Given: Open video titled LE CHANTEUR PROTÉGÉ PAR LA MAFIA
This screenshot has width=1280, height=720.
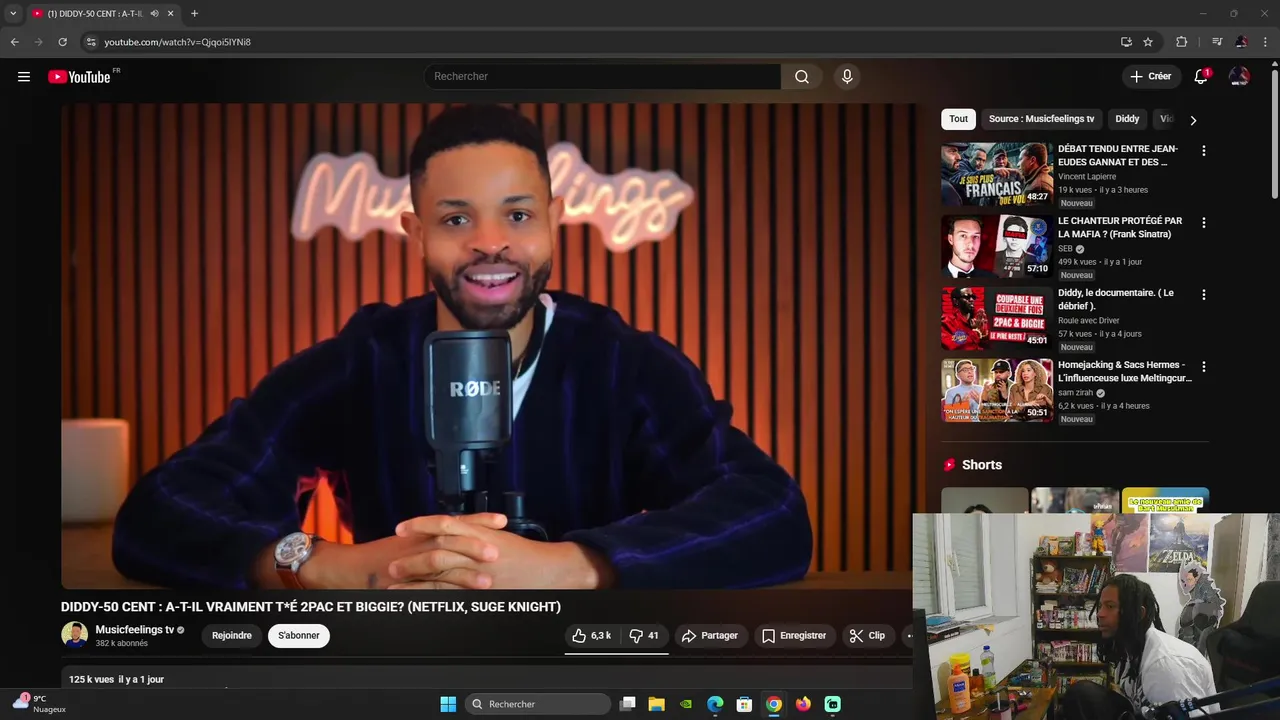Looking at the screenshot, I should click(1119, 227).
